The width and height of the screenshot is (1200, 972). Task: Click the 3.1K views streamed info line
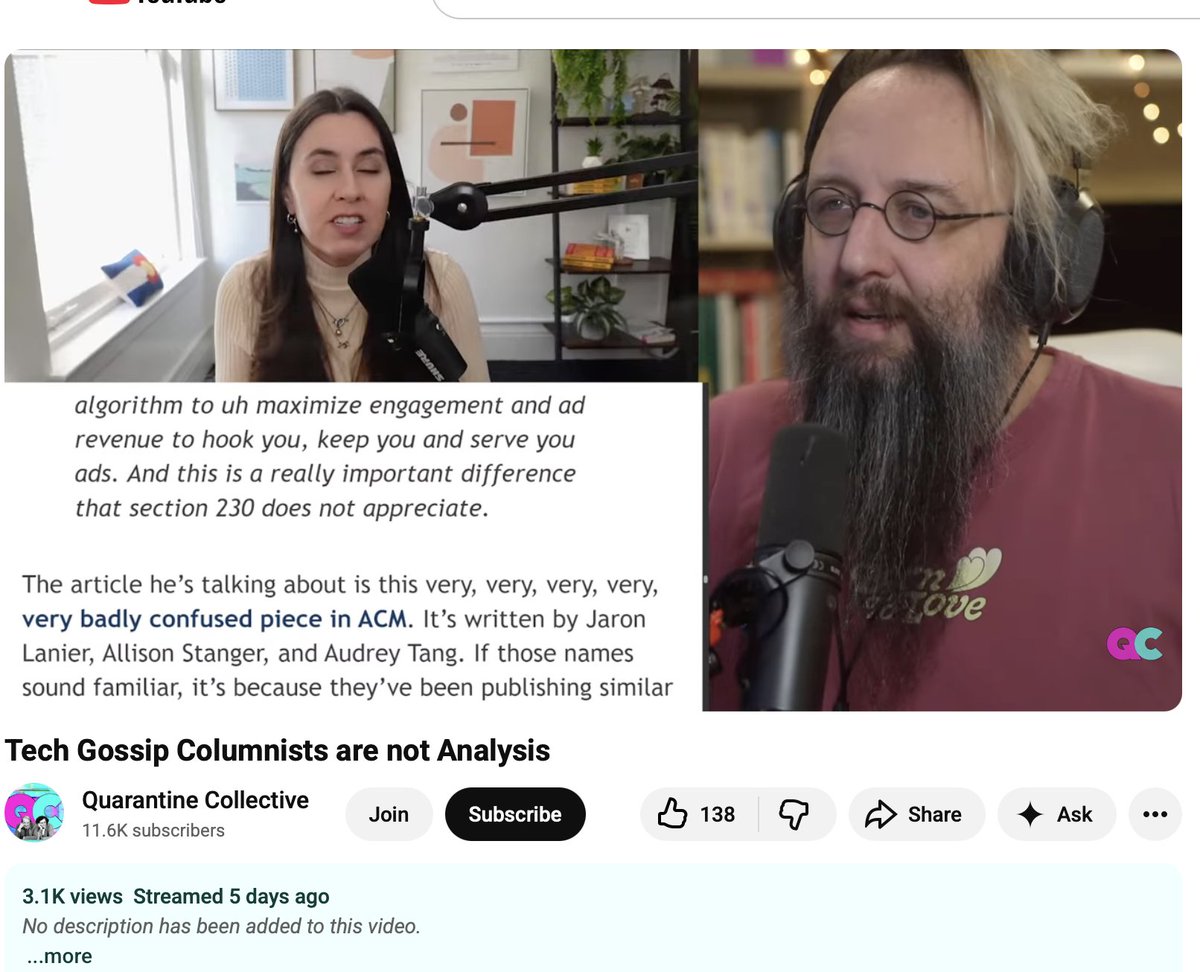(176, 896)
